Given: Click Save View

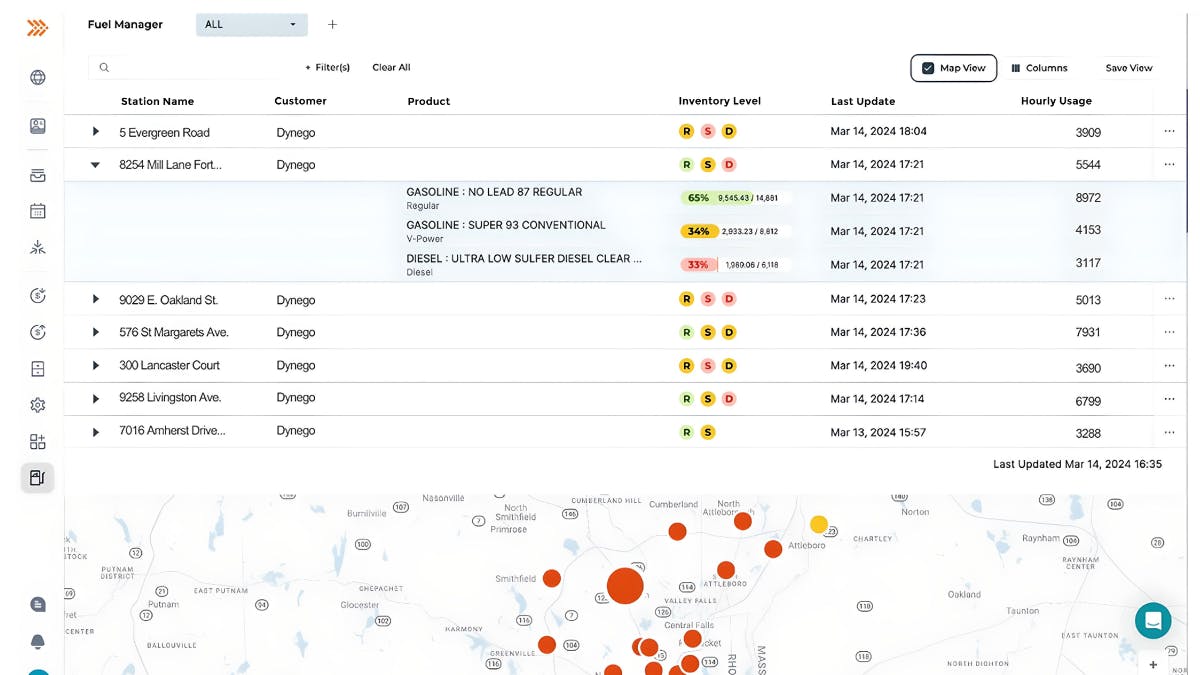Looking at the screenshot, I should tap(1128, 67).
